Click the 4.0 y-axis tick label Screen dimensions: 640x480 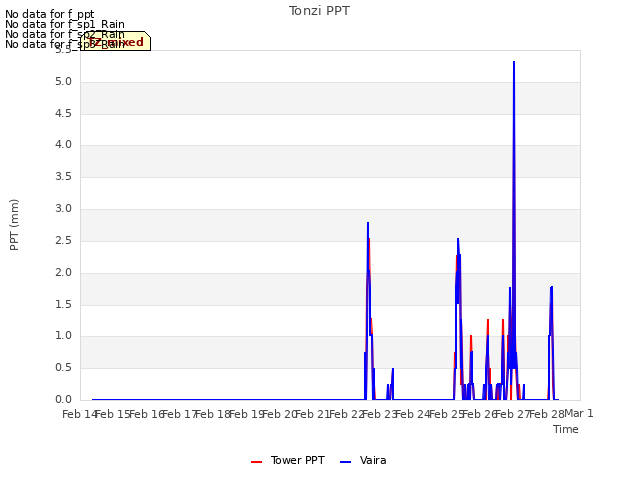[63, 145]
